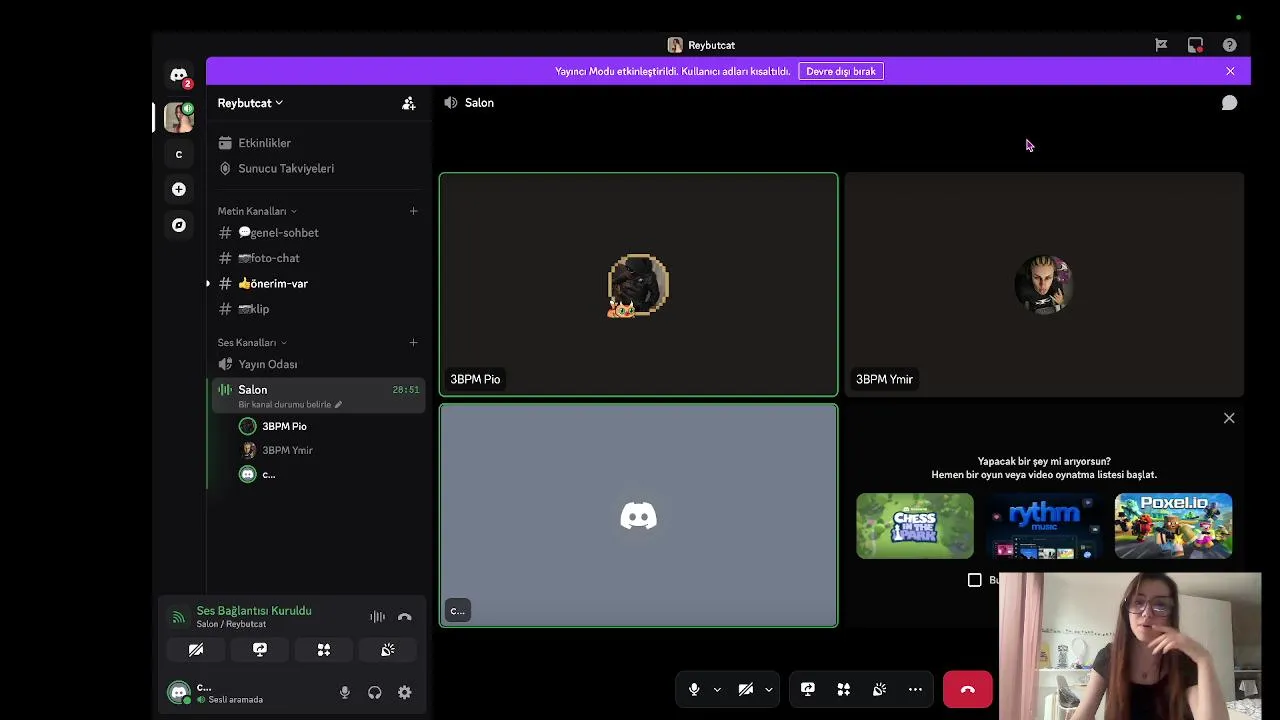This screenshot has width=1280, height=720.
Task: Dismiss the purple Streamer Mode banner
Action: pos(1230,71)
